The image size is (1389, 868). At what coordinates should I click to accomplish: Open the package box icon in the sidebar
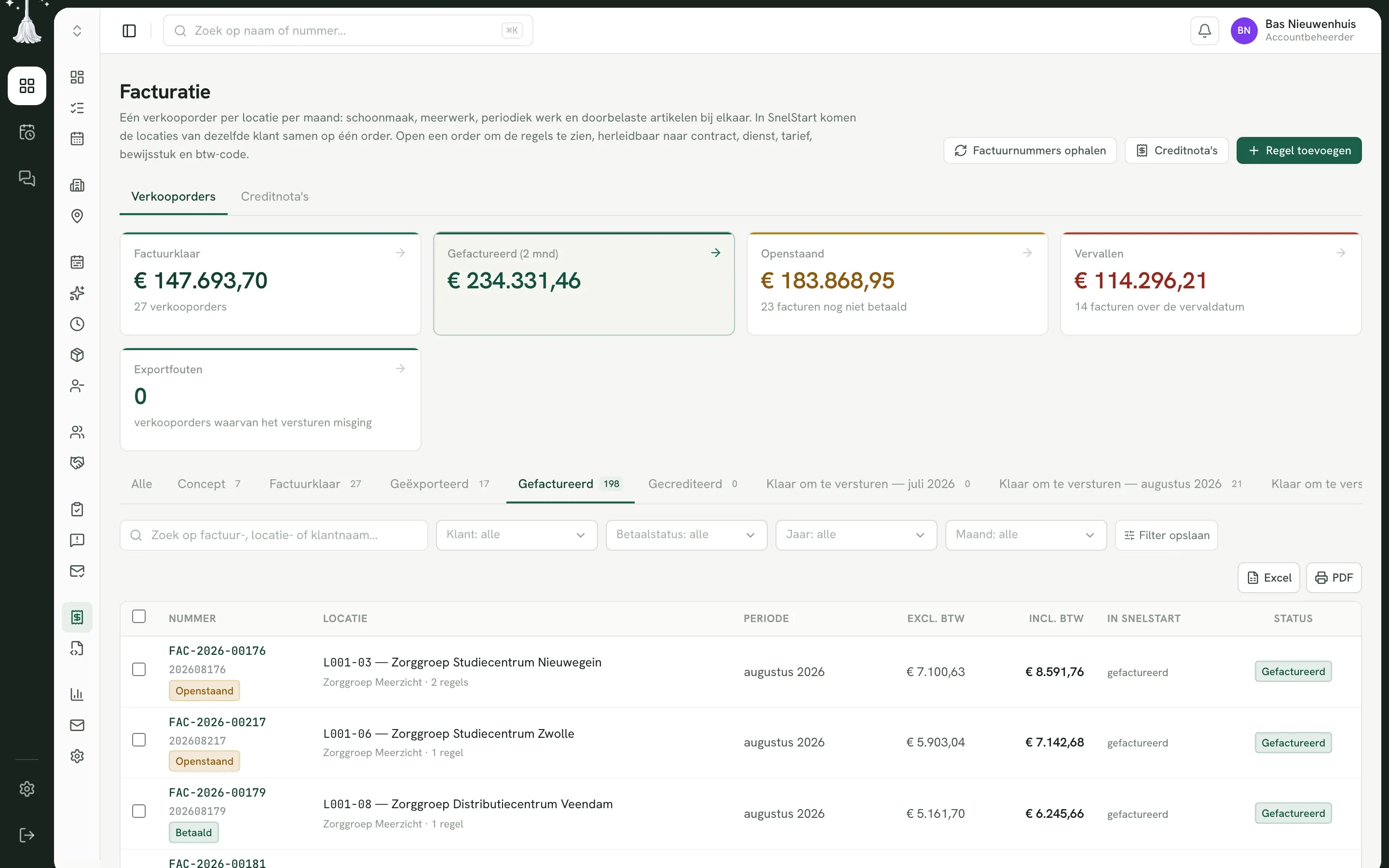coord(77,355)
